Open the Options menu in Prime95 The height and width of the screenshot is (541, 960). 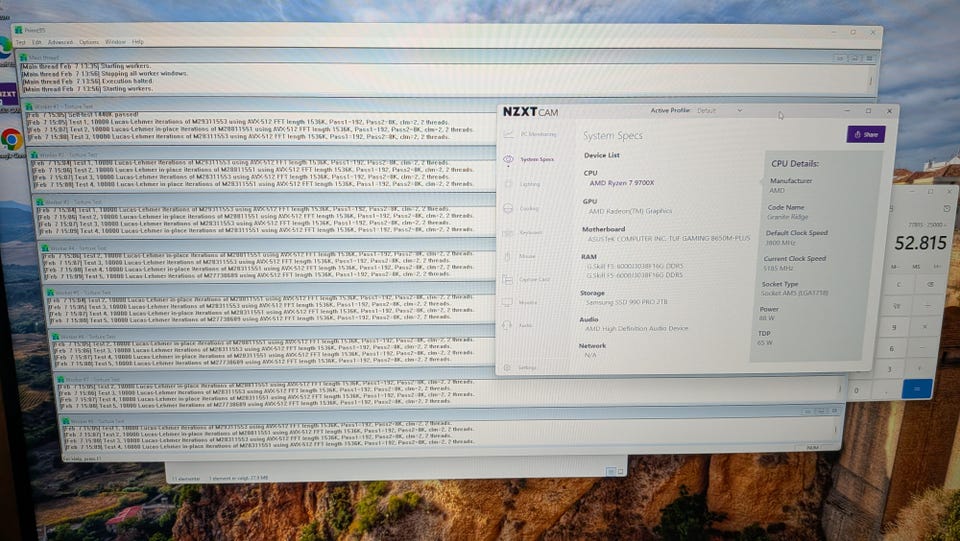(x=89, y=42)
